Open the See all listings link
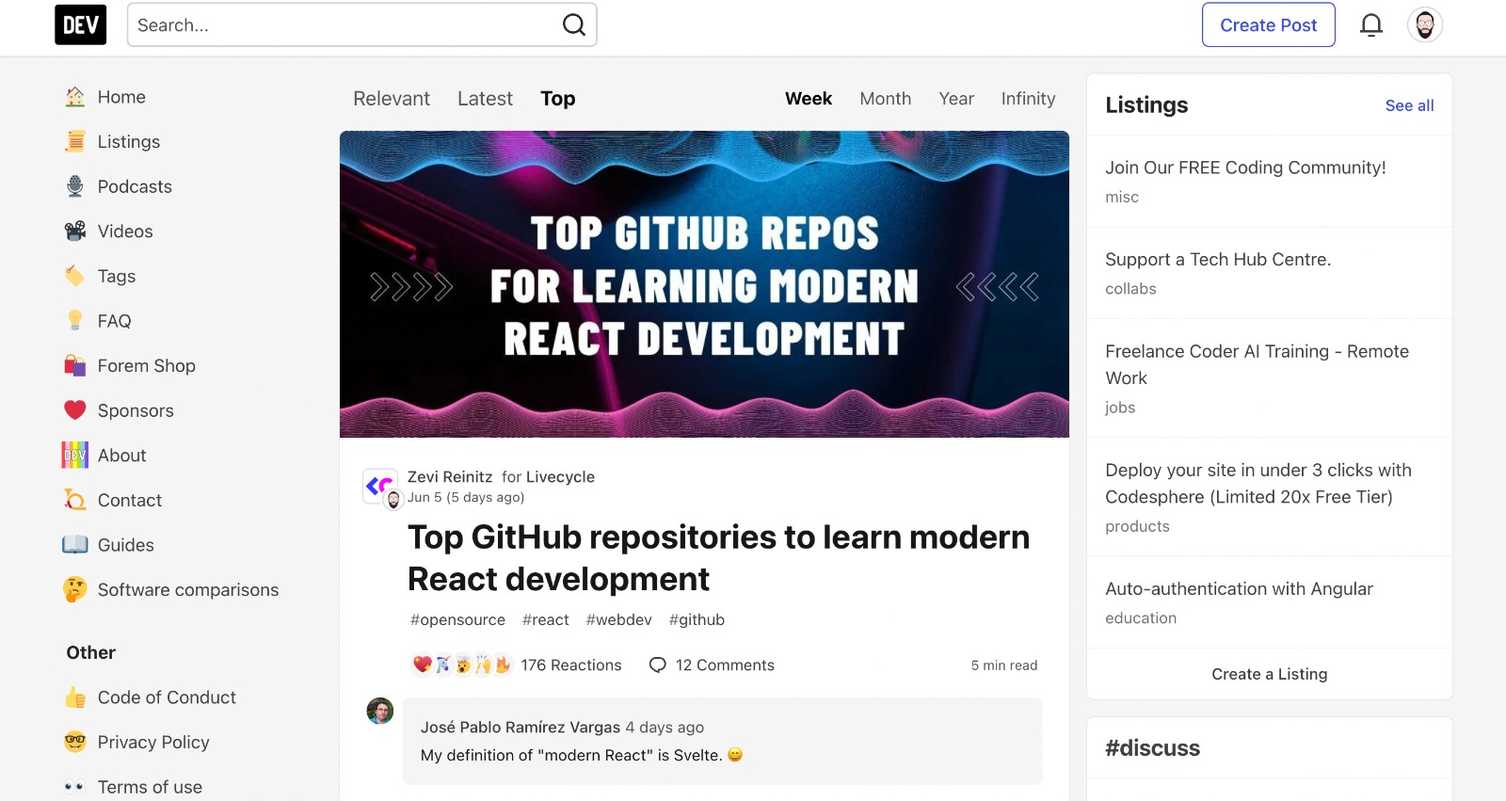 pyautogui.click(x=1409, y=103)
